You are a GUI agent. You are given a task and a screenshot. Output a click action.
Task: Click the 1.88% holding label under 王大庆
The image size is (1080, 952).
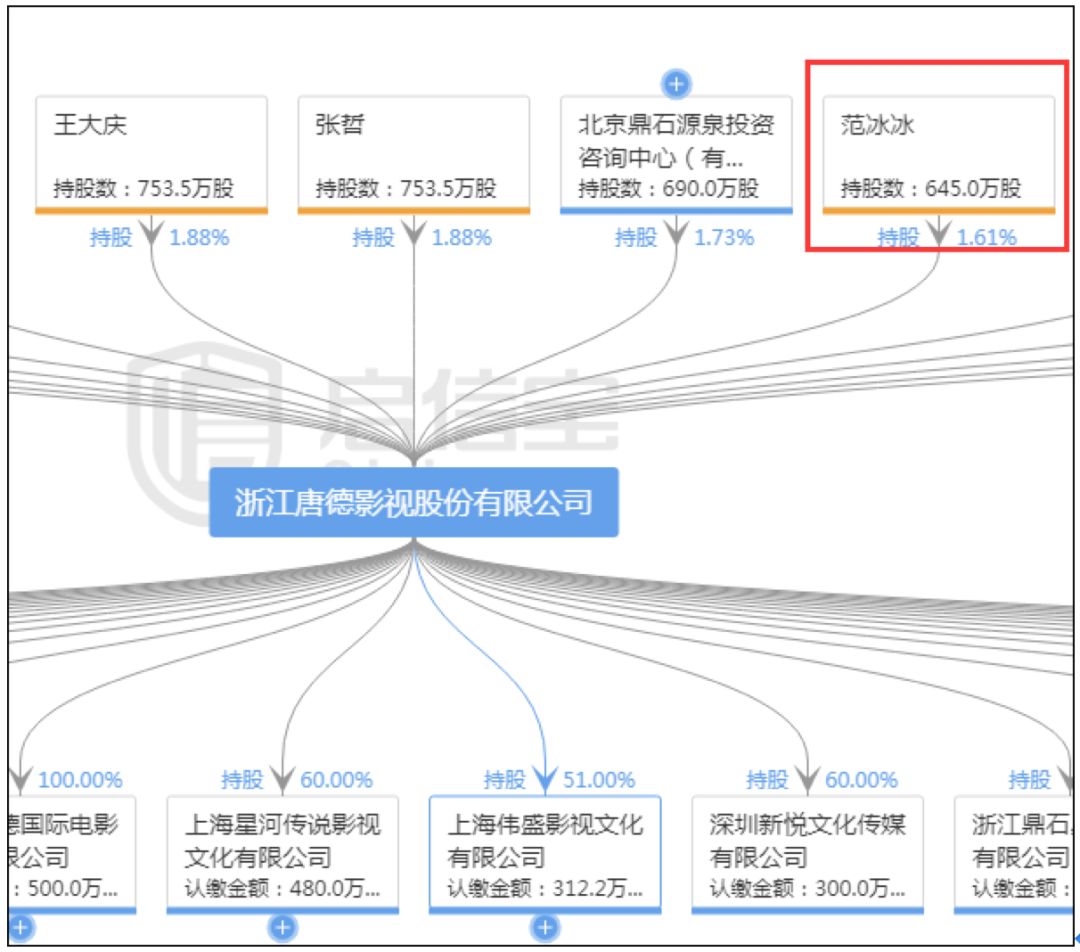[x=199, y=238]
